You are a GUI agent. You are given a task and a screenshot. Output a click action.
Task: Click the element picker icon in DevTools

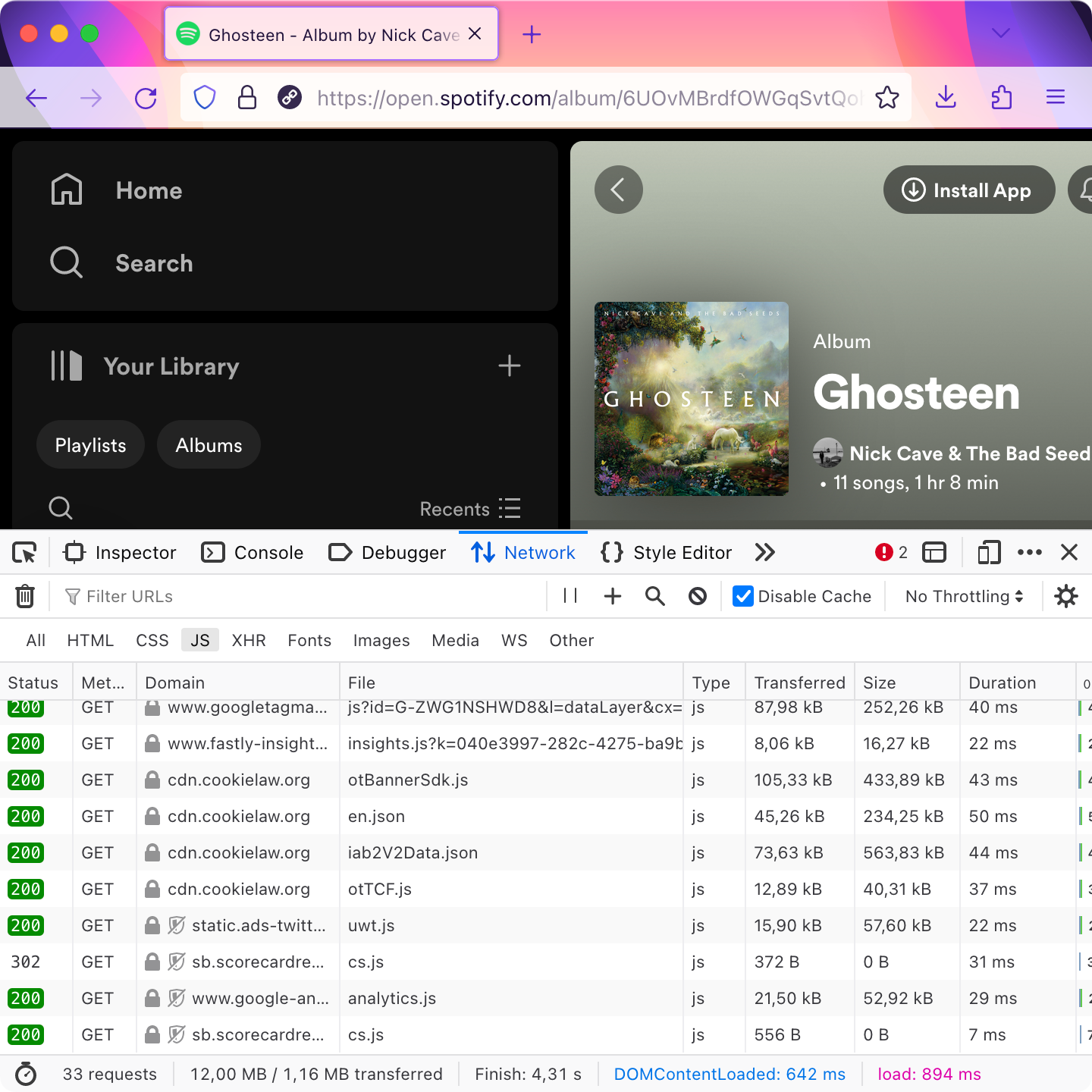click(x=24, y=553)
